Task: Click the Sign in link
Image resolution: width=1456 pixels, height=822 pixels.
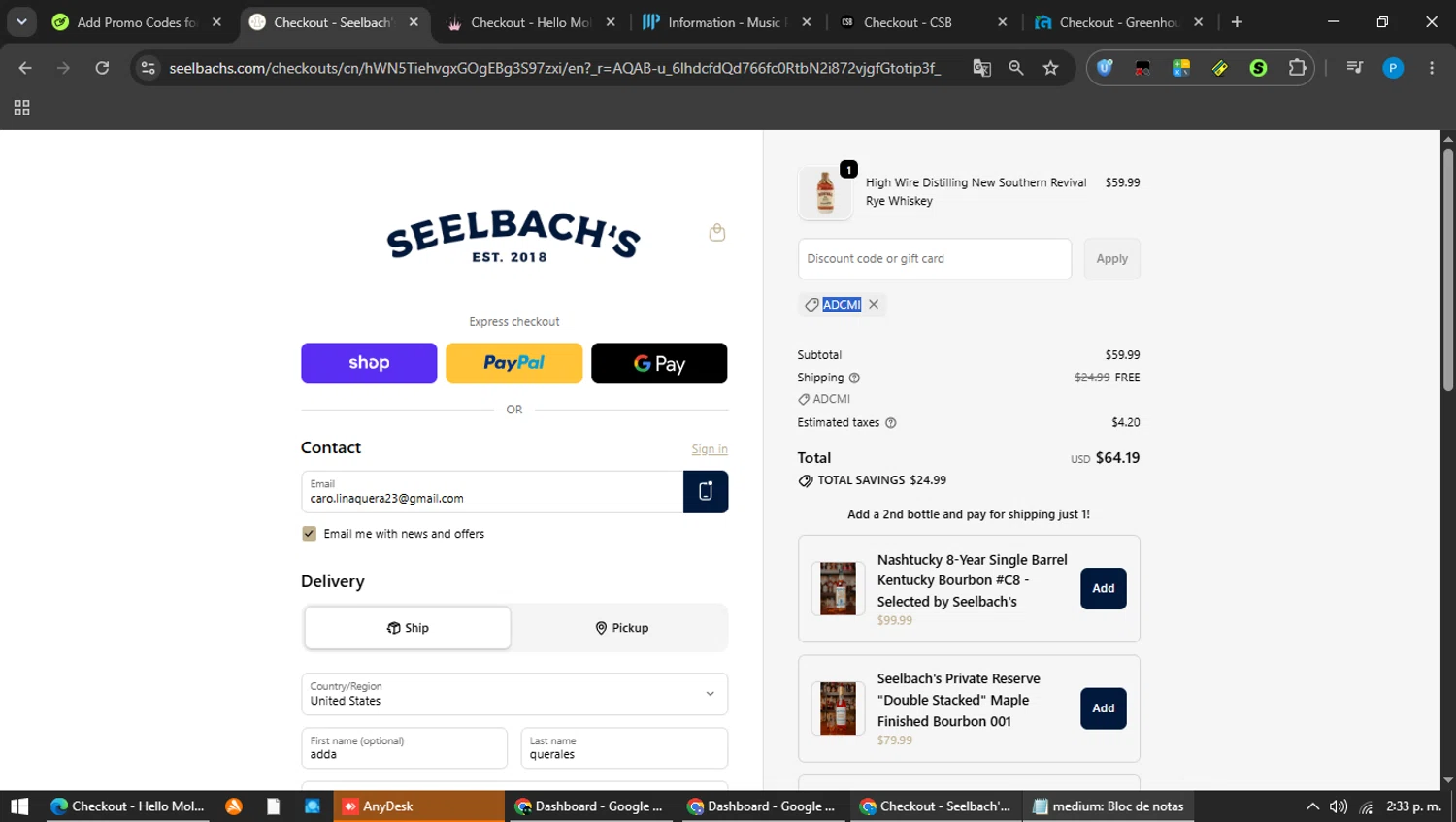Action: click(710, 449)
